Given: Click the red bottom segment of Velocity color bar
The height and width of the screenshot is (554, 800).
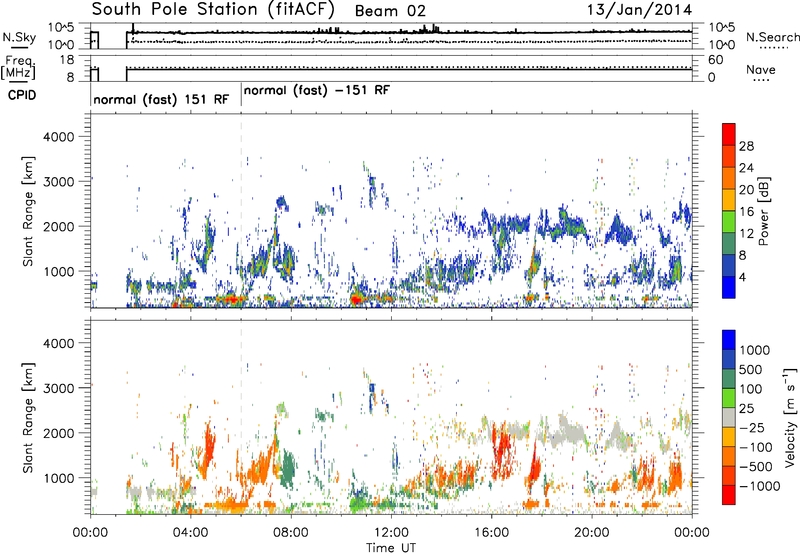Looking at the screenshot, I should pyautogui.click(x=729, y=495).
